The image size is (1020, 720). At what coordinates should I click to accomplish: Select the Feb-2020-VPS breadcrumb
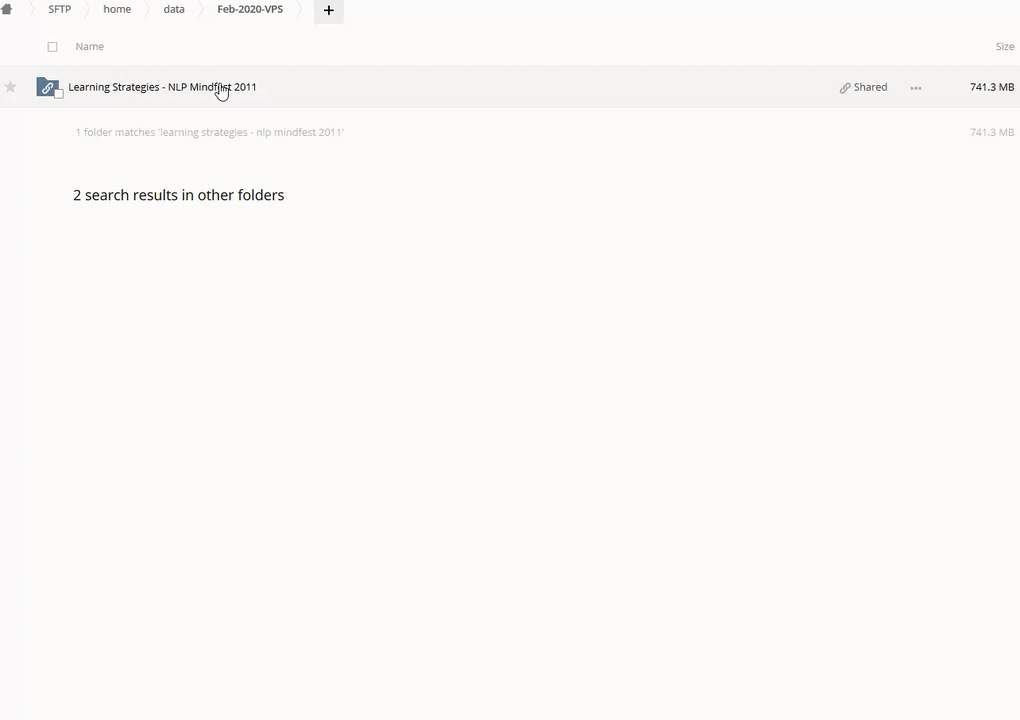coord(250,9)
